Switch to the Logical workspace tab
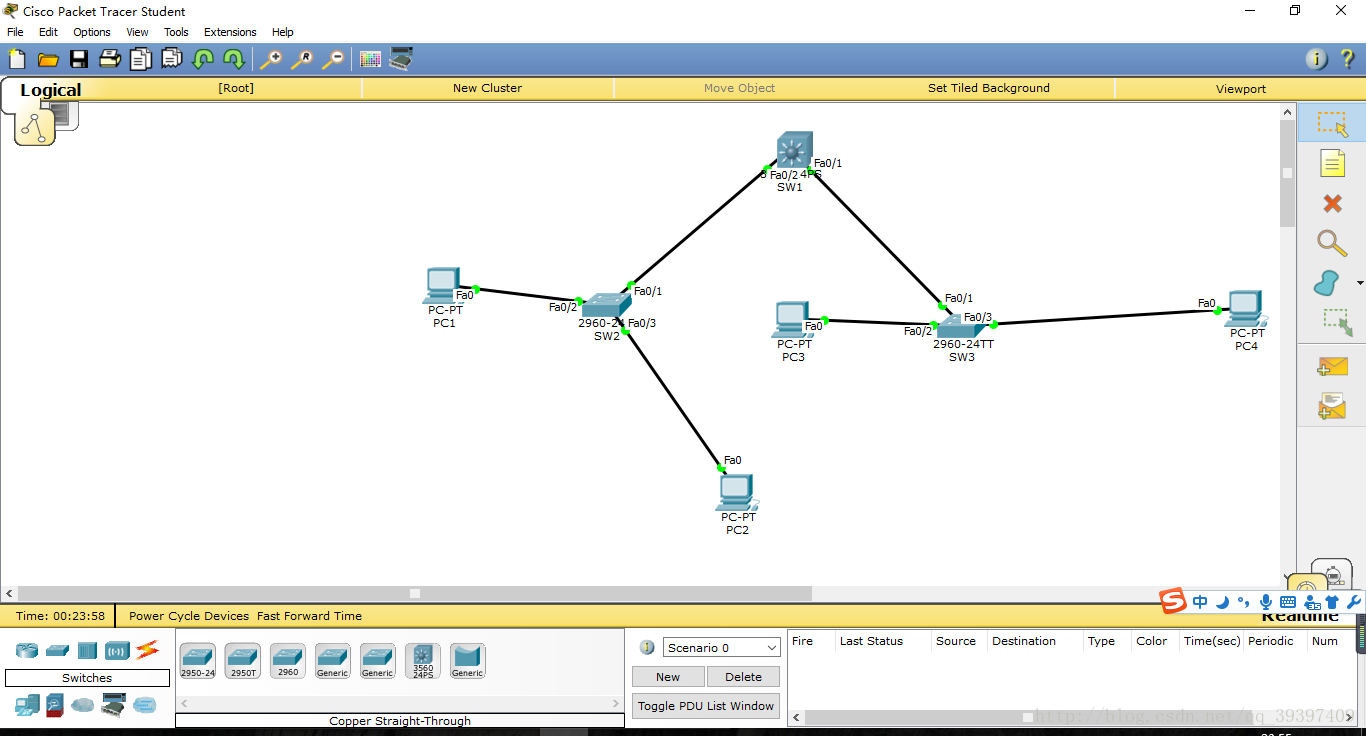Viewport: 1366px width, 736px height. (x=50, y=90)
